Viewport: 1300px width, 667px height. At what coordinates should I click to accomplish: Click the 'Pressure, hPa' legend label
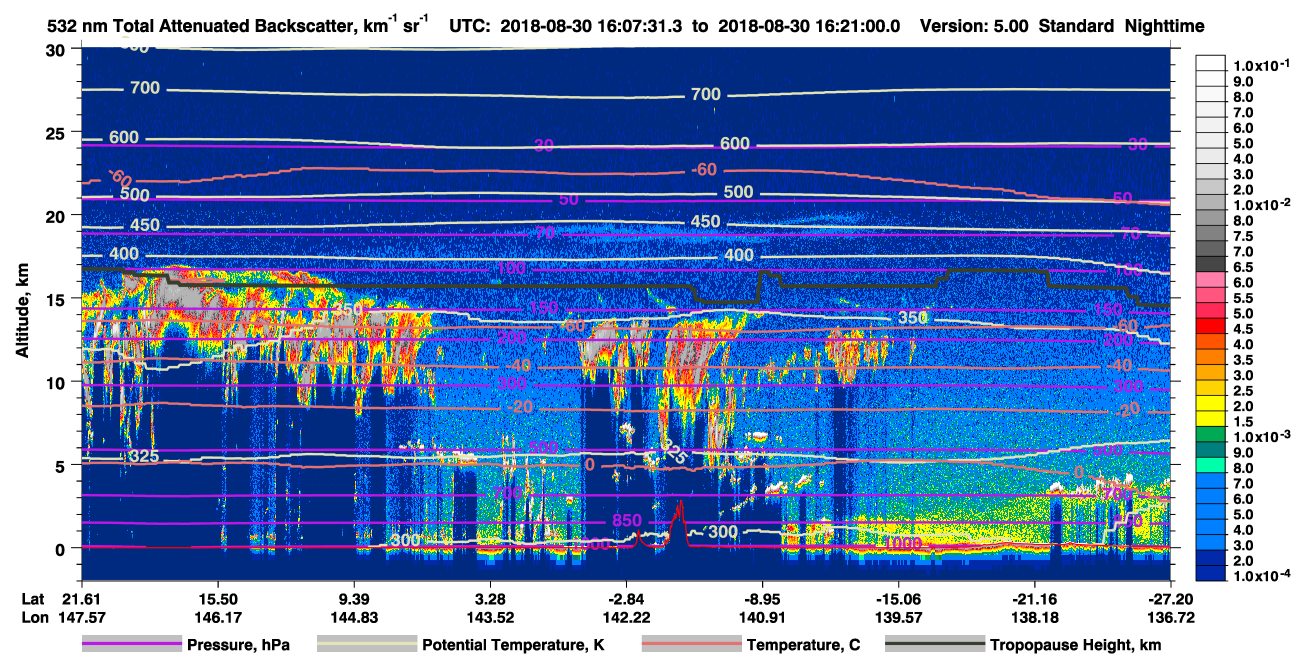point(239,645)
